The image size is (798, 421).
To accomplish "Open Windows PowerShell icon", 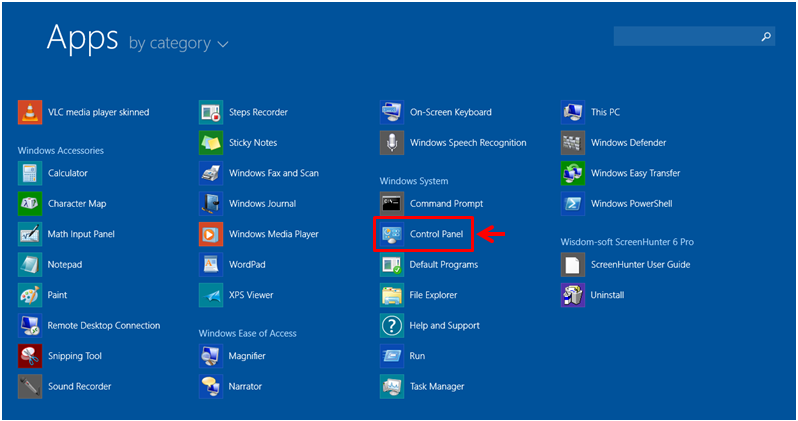I will tap(573, 204).
